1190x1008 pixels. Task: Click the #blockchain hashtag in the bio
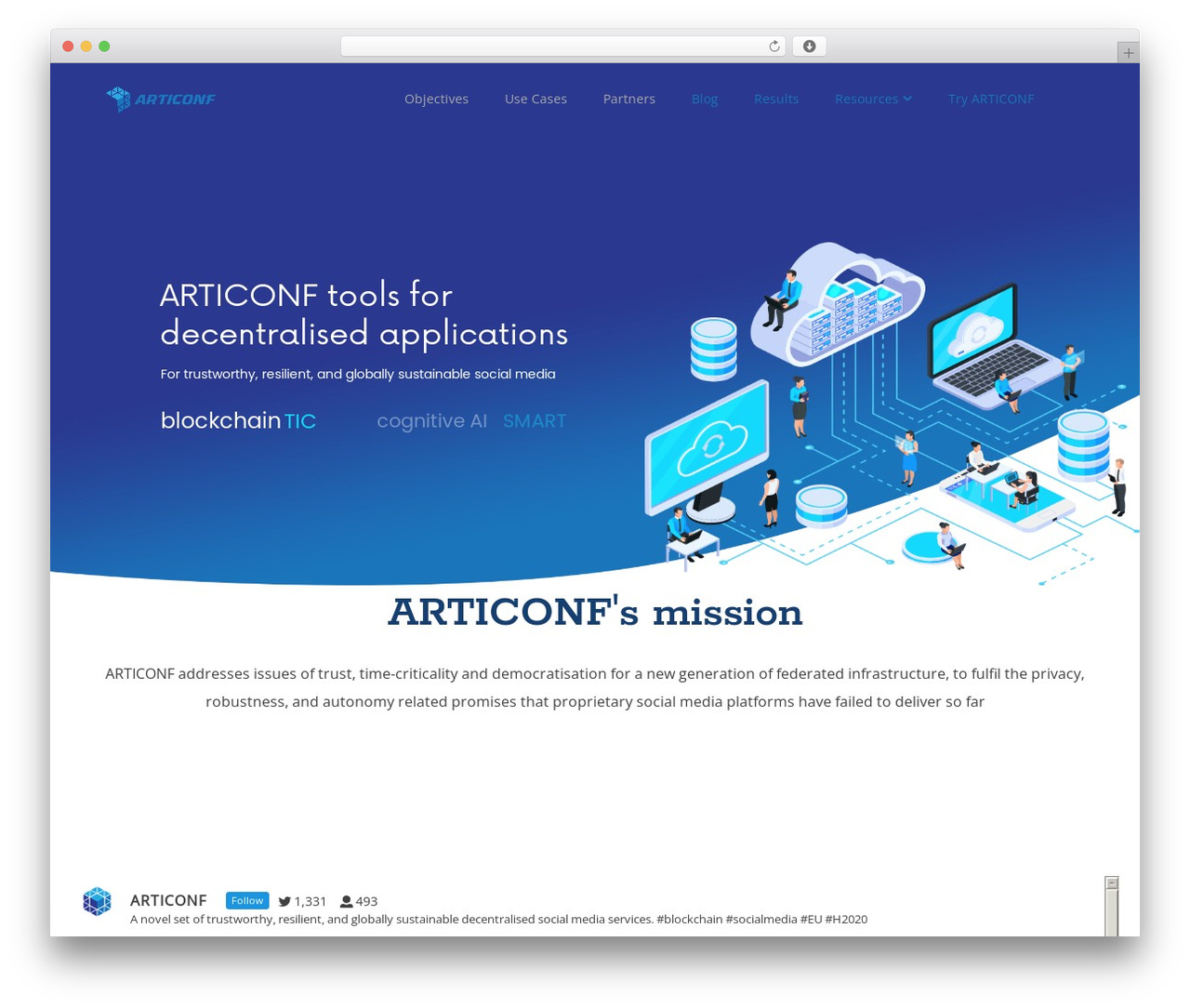[690, 920]
